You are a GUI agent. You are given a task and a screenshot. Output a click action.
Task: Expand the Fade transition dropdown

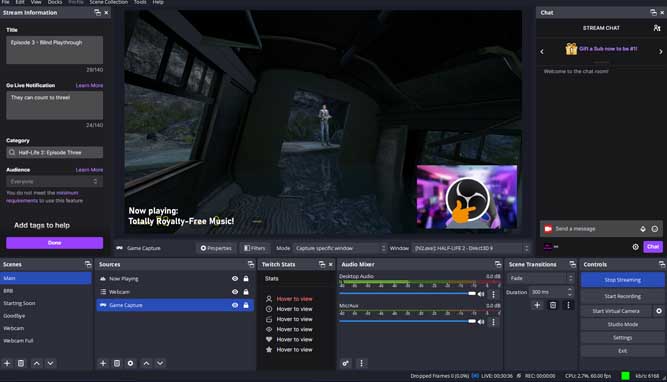point(541,278)
